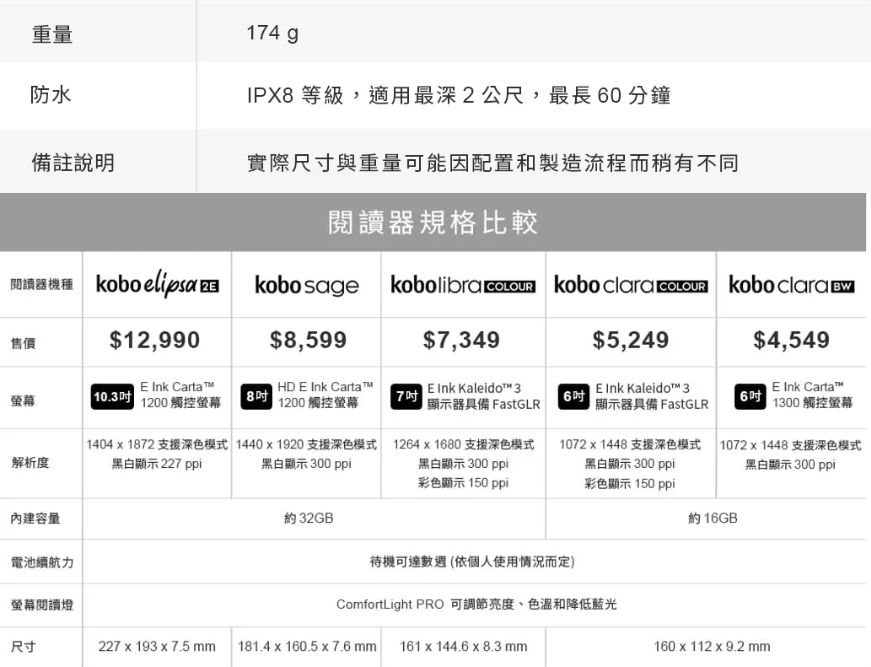This screenshot has height=667, width=871.
Task: Click the 8吋 screen size badge
Action: [257, 397]
